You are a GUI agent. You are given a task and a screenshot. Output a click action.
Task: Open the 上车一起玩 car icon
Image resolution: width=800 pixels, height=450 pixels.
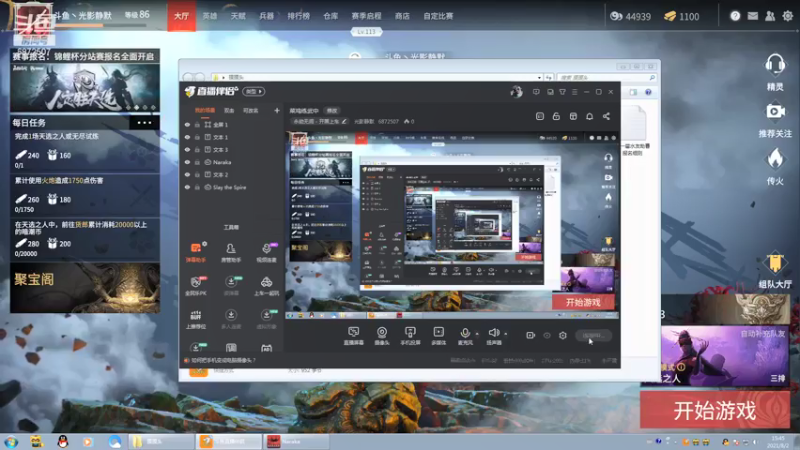266,286
